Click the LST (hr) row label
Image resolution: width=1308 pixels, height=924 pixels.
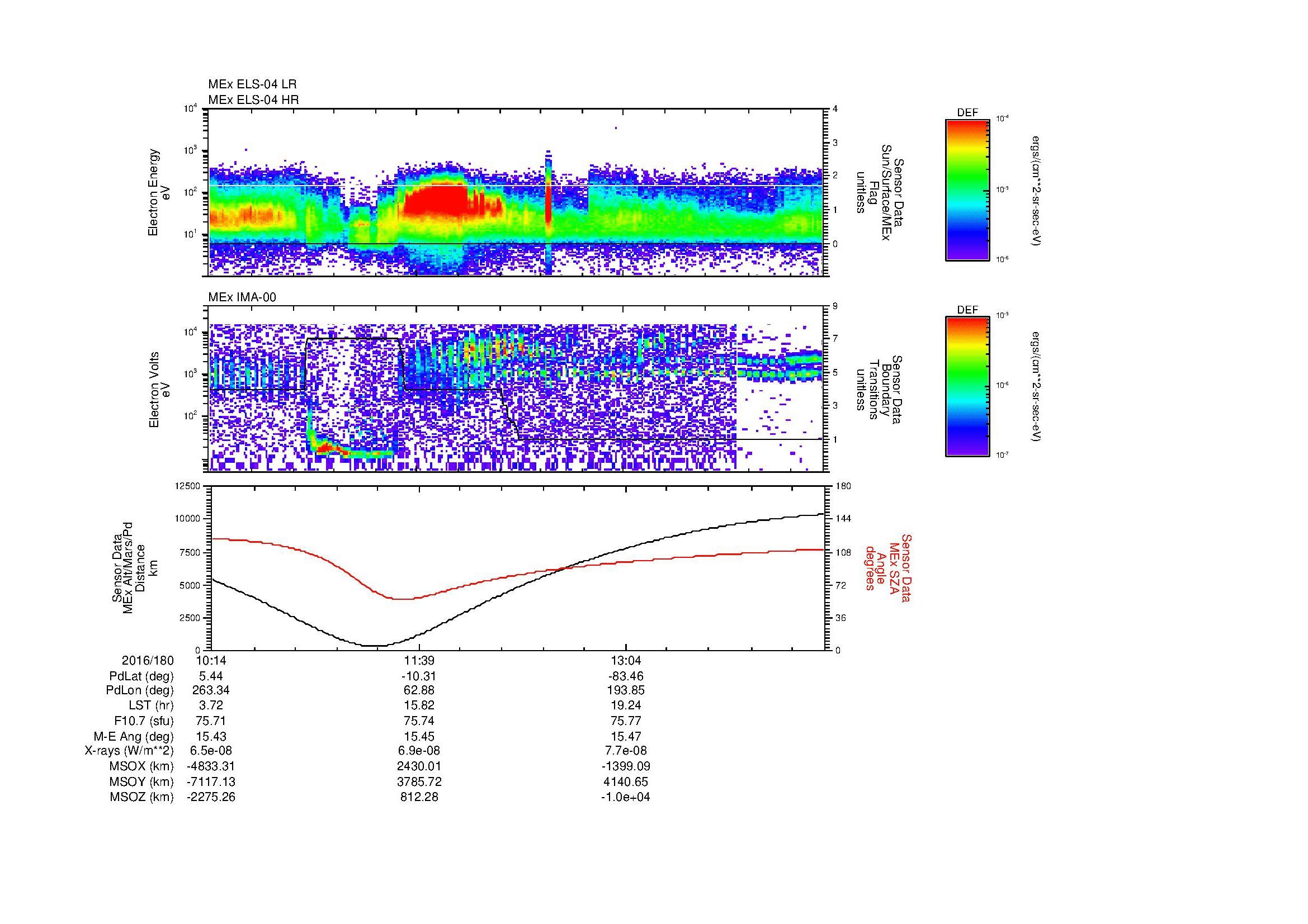(151, 705)
